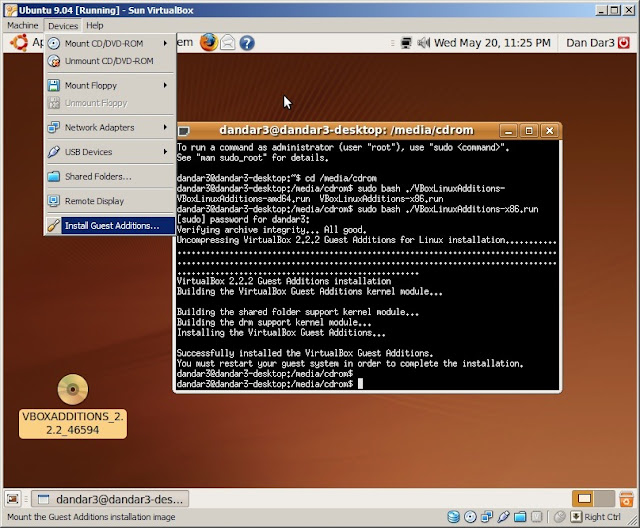The width and height of the screenshot is (640, 528).
Task: Click the Mount Floppy diskette icon
Action: pos(53,85)
